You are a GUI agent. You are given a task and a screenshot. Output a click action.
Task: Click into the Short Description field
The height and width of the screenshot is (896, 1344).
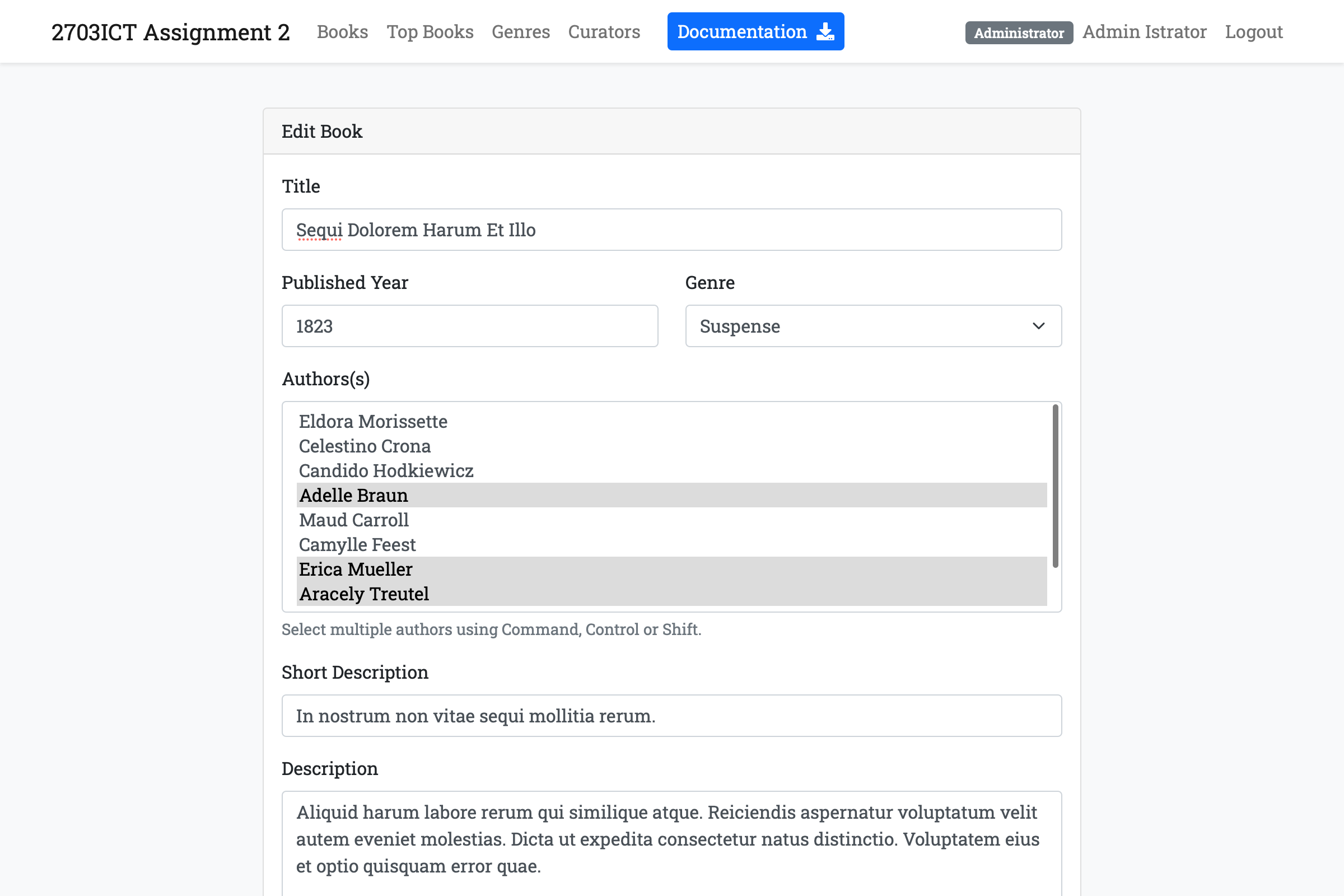[671, 716]
